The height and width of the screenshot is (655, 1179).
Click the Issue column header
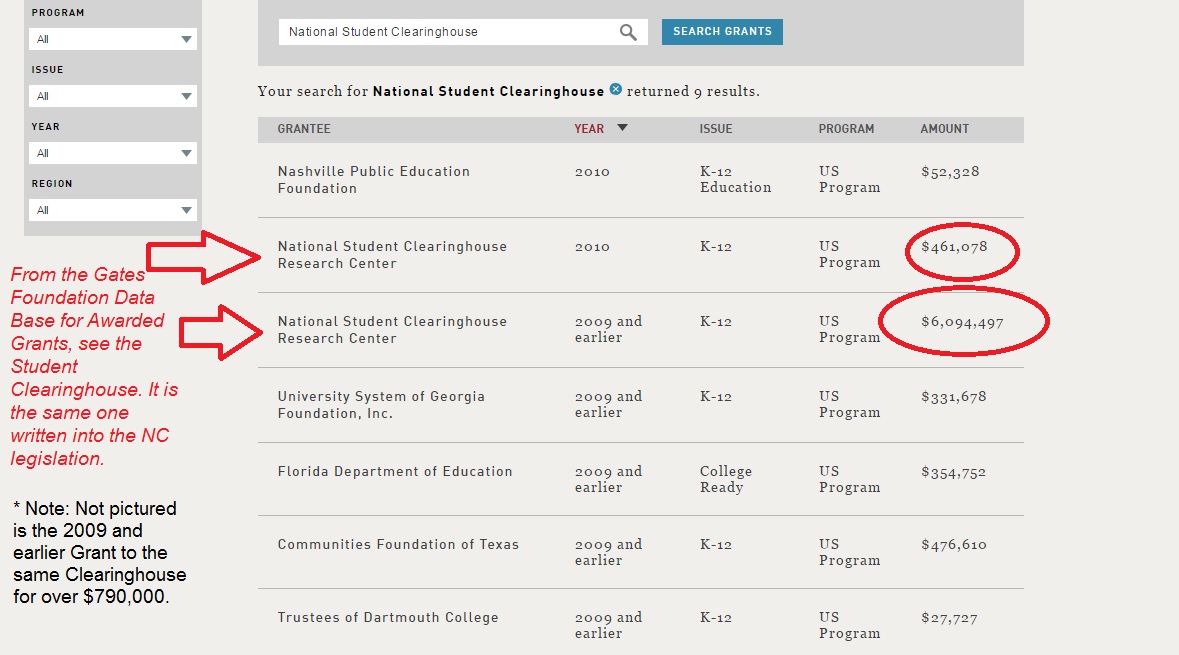pos(716,129)
